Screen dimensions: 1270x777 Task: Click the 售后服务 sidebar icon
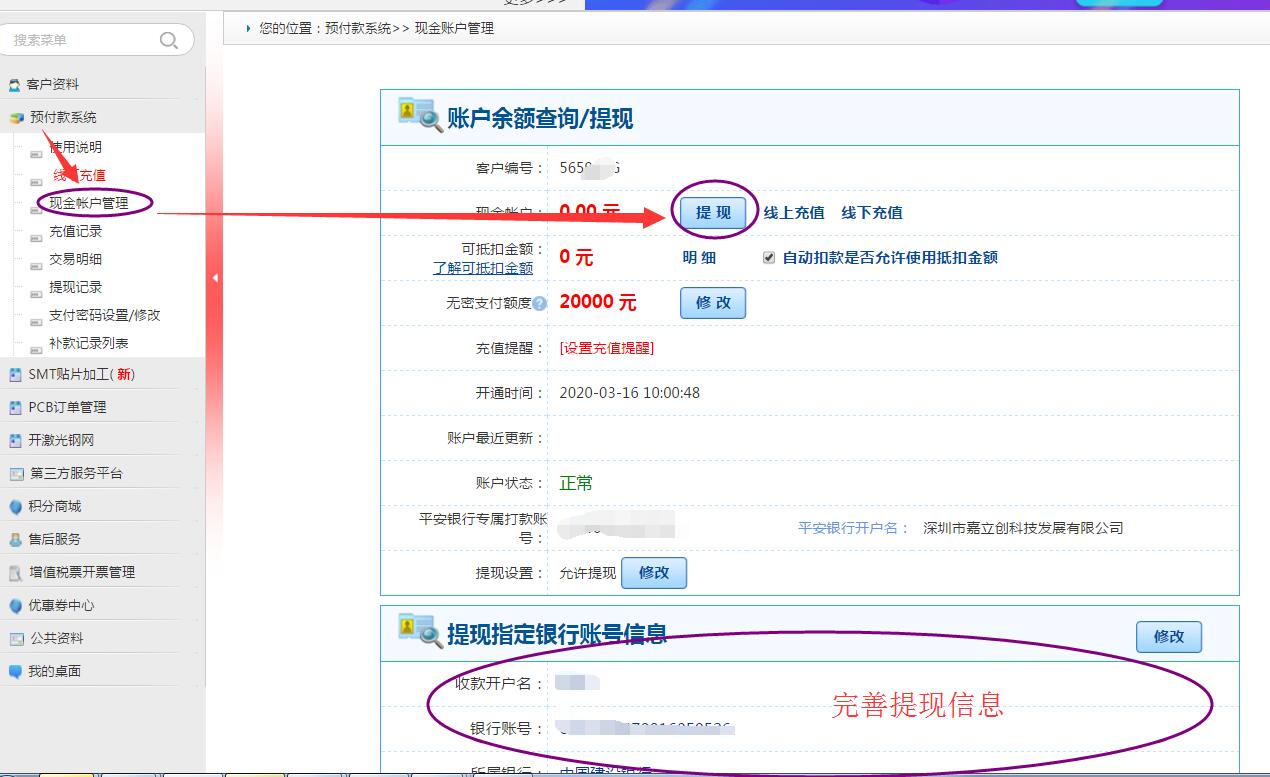tap(15, 540)
